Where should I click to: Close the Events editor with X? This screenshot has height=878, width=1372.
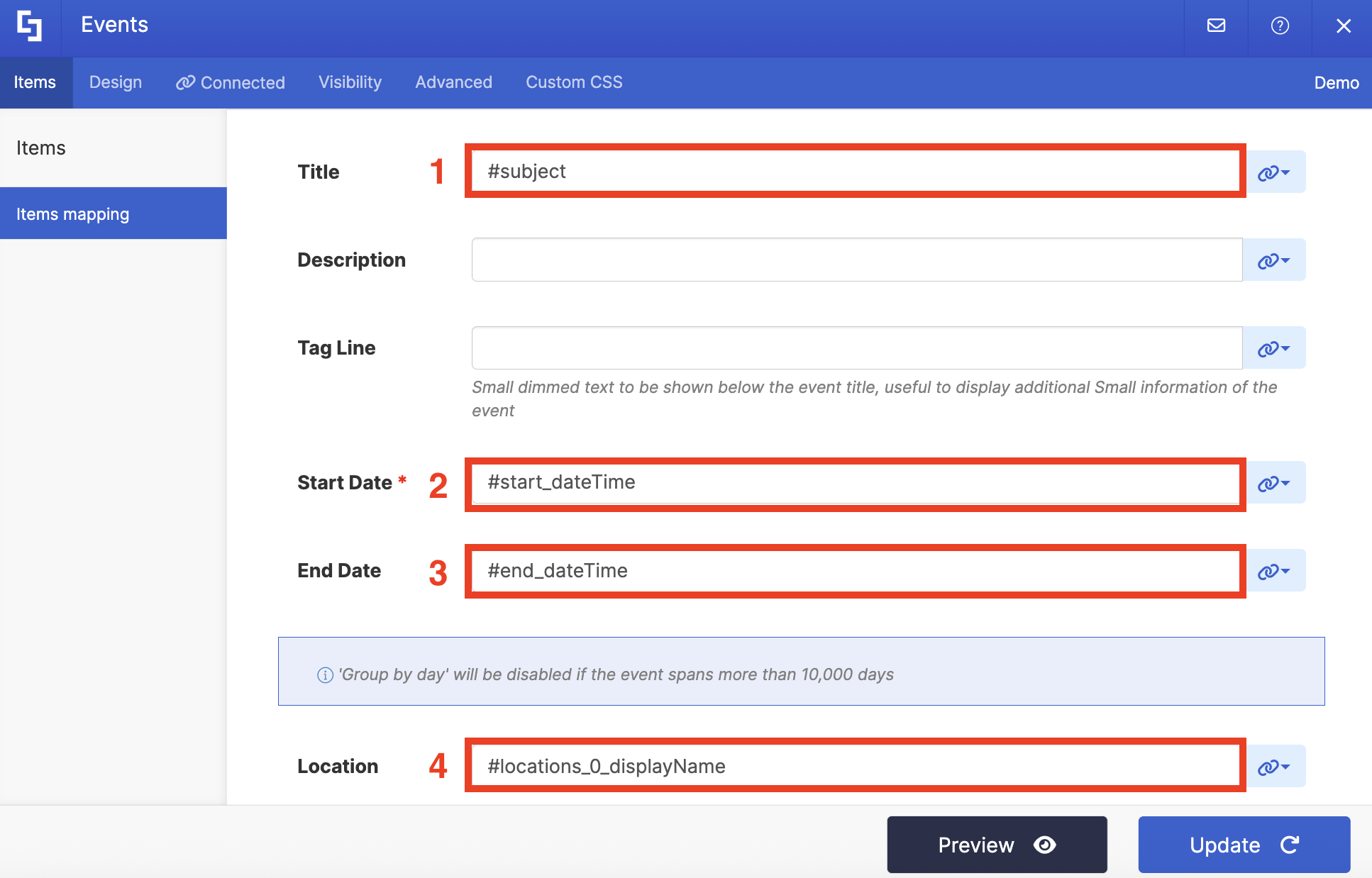point(1343,26)
